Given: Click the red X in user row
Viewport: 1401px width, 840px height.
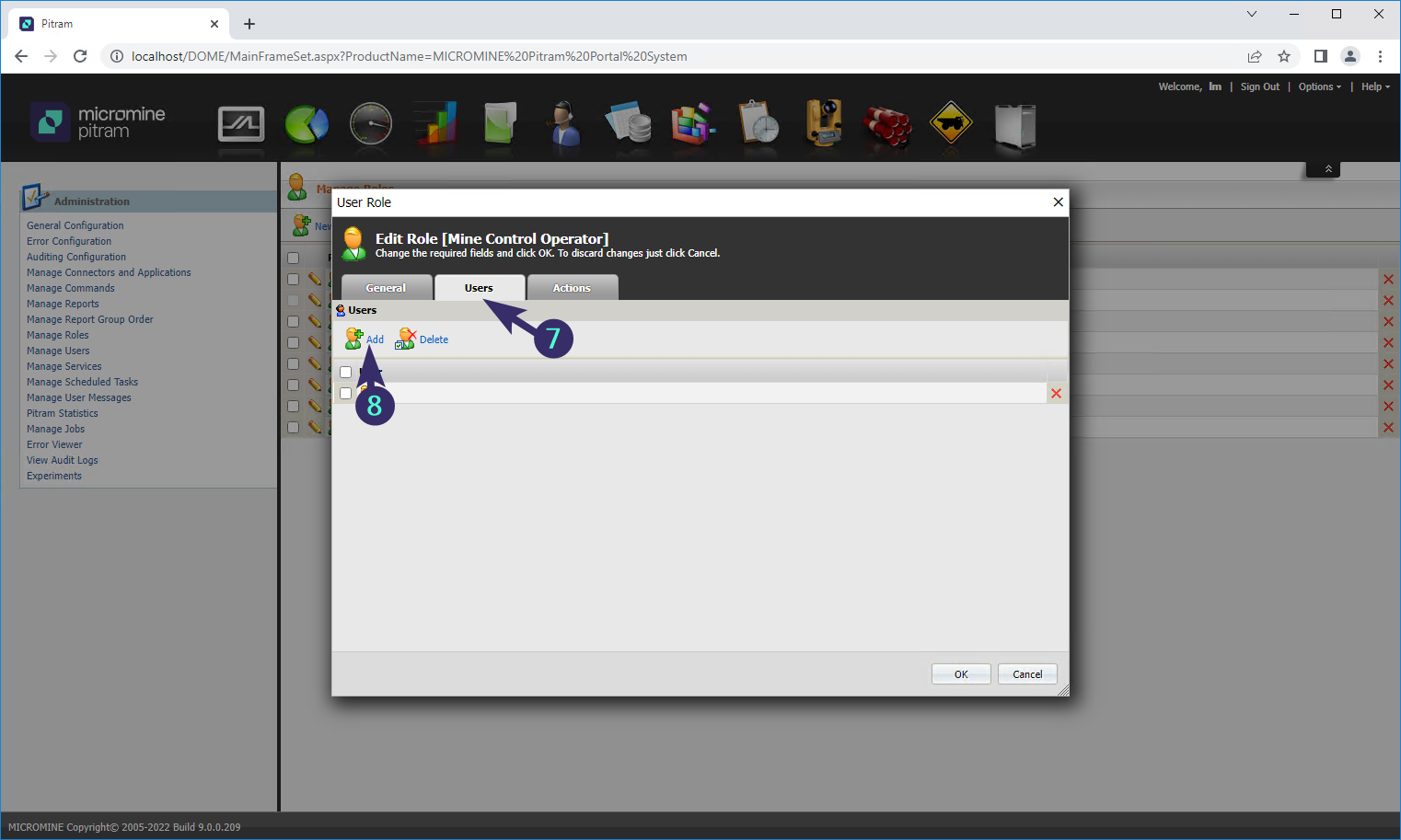Looking at the screenshot, I should point(1056,394).
